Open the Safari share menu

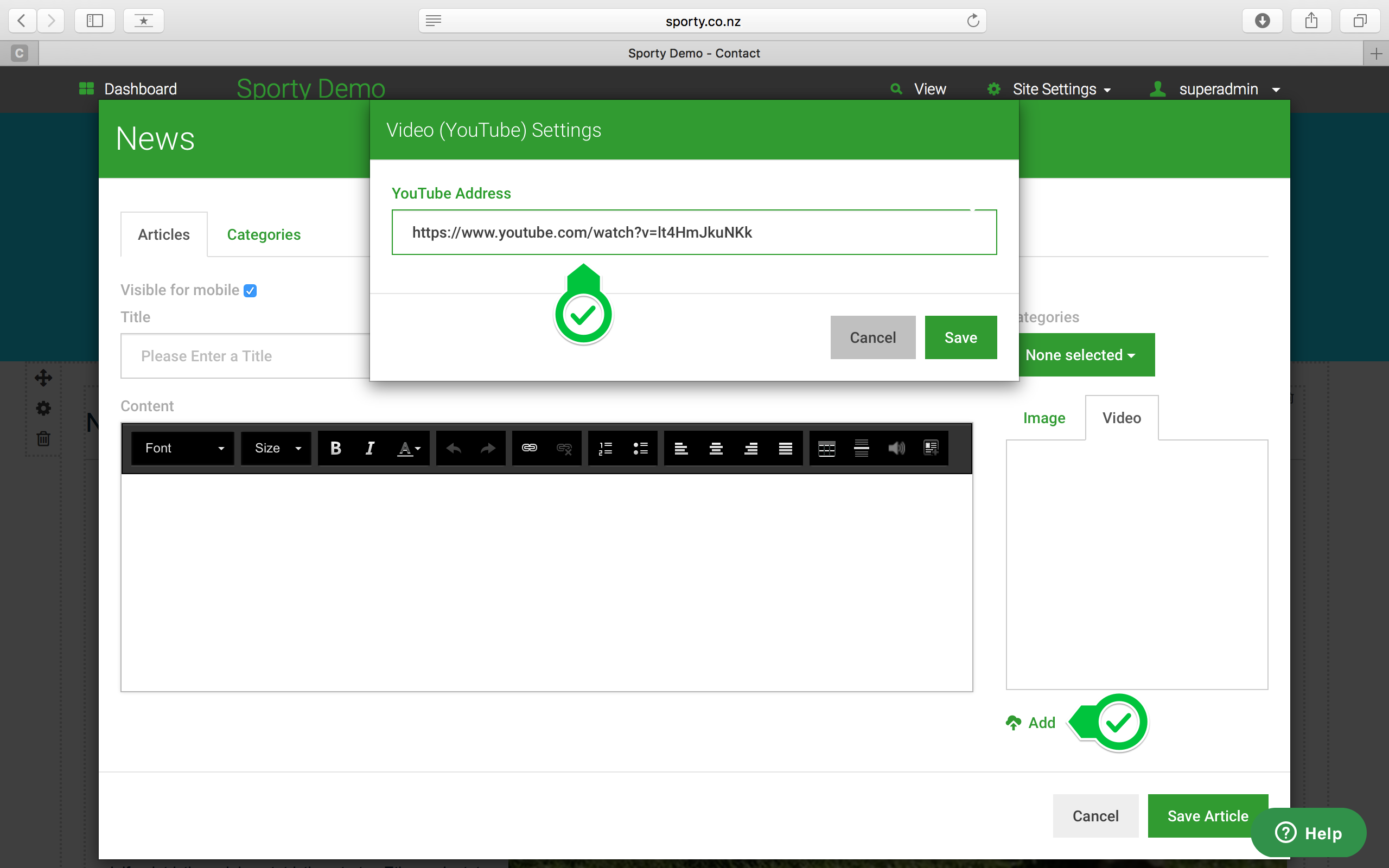1311,21
